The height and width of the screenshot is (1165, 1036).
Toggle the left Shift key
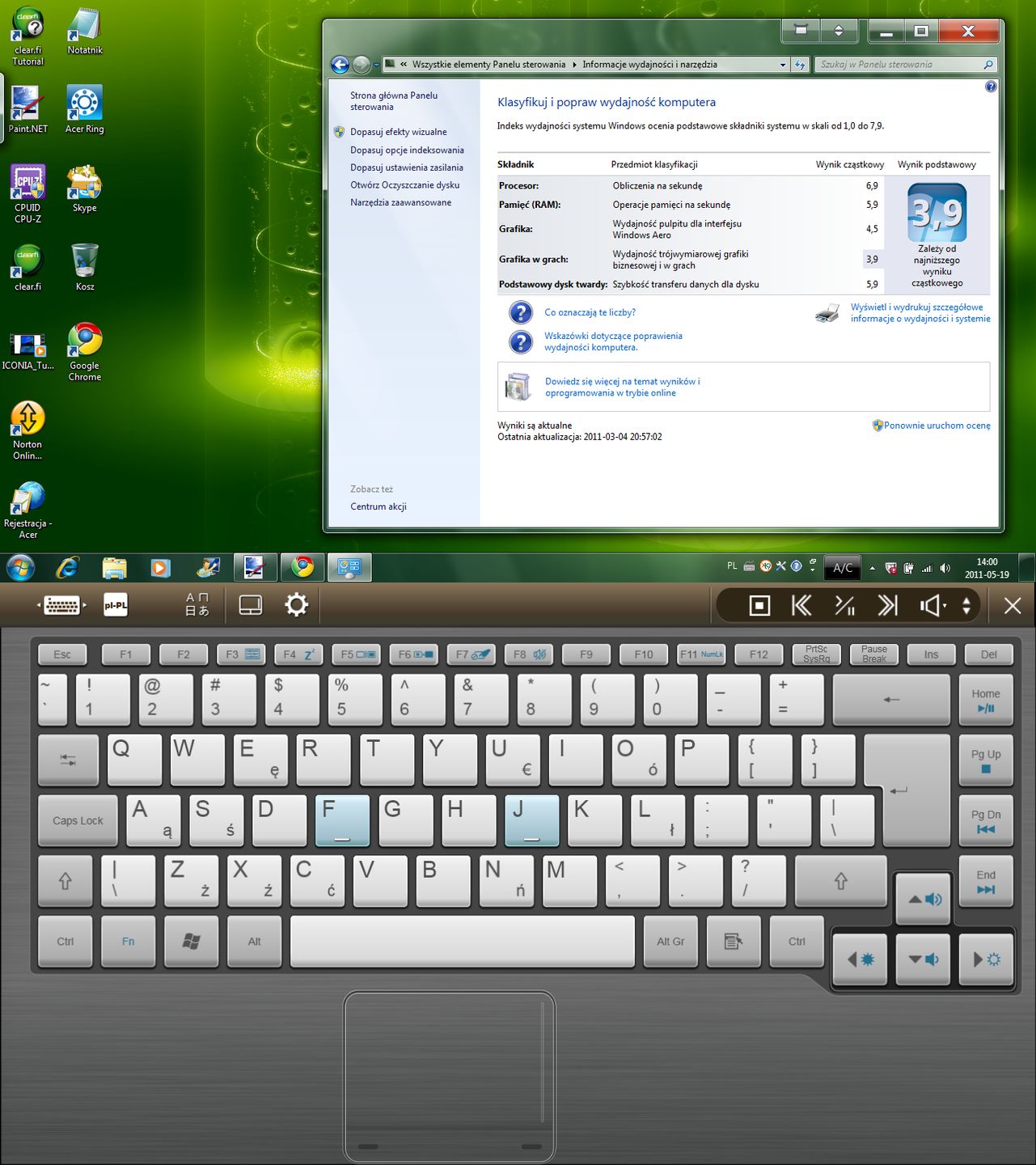point(66,881)
